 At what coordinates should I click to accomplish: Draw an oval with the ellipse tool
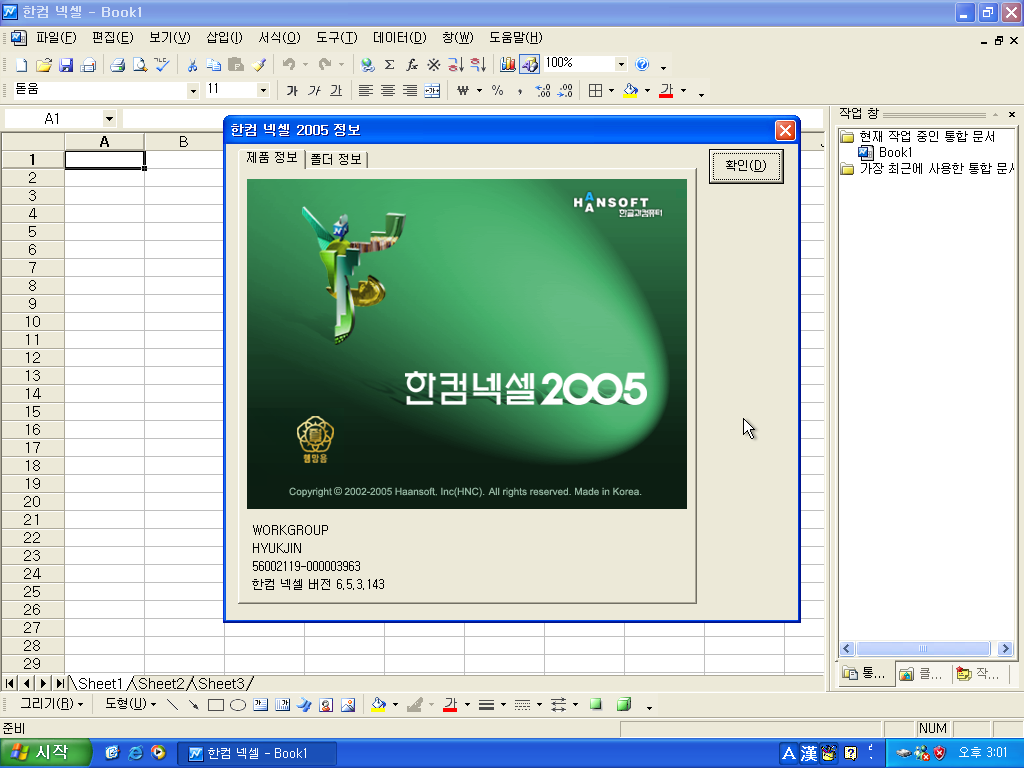238,705
